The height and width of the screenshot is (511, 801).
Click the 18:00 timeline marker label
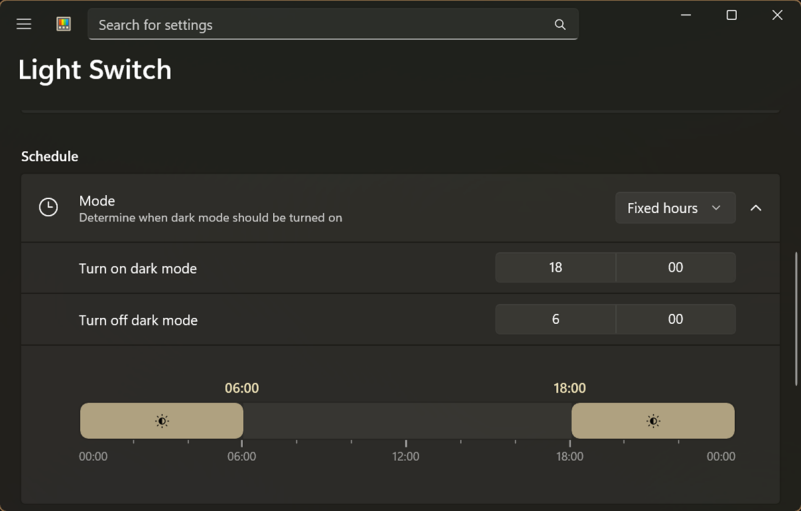(x=570, y=388)
